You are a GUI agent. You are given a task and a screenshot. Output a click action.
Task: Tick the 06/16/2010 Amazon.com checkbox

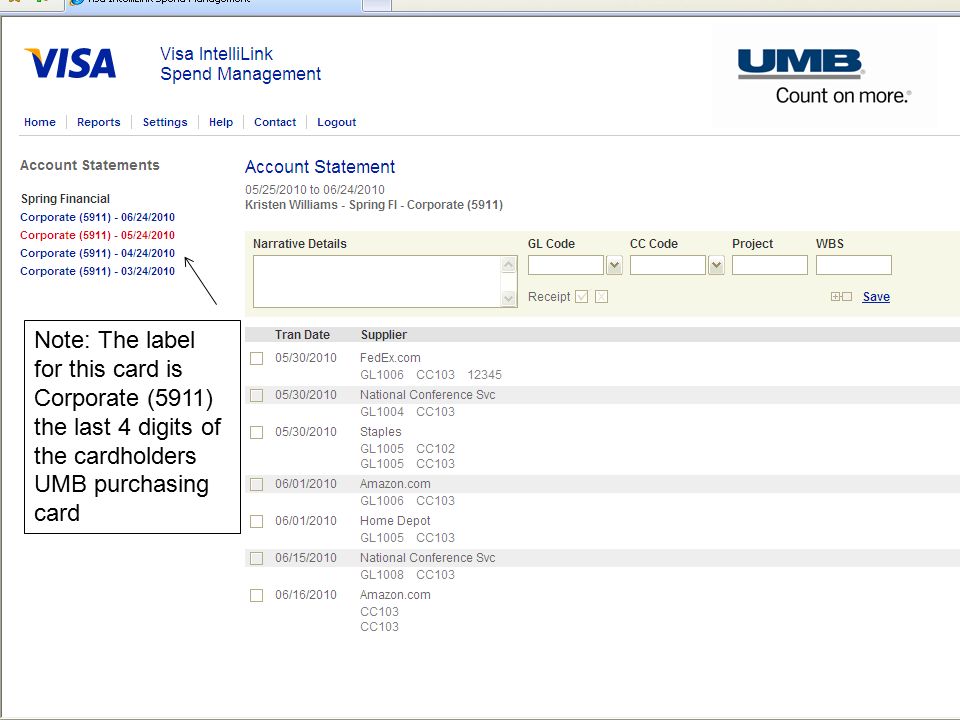pos(257,595)
